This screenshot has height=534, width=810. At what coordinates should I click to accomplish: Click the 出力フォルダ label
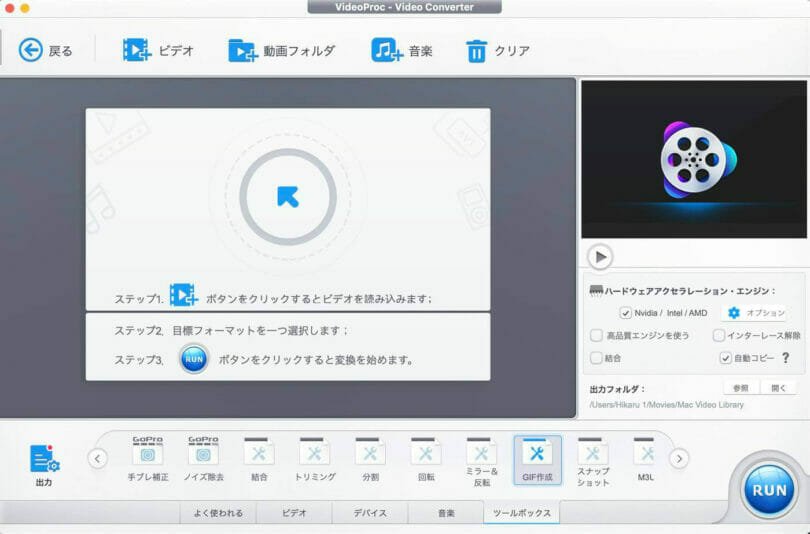617,389
